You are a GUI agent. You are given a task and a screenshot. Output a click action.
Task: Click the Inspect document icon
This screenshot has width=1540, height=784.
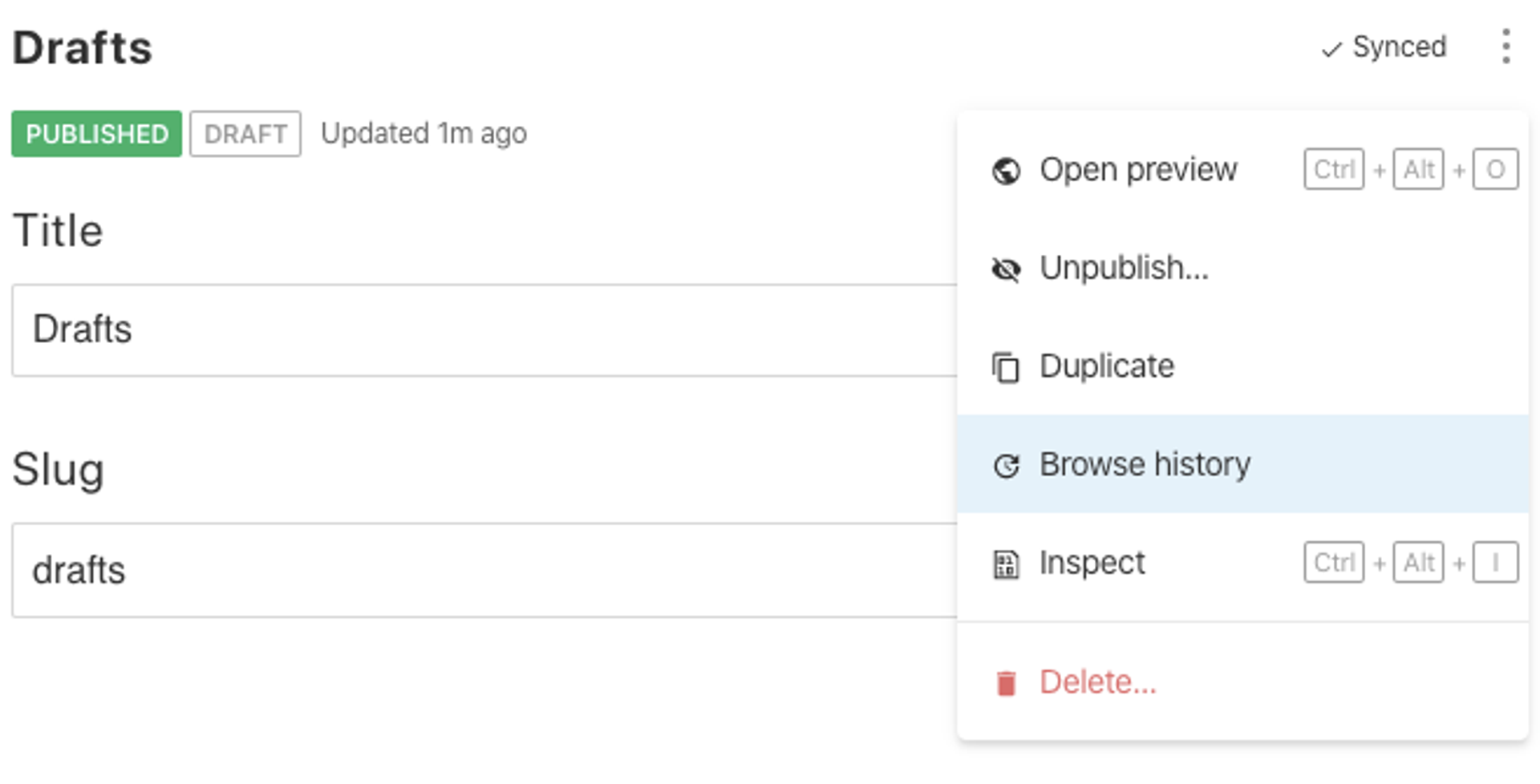click(x=1006, y=564)
